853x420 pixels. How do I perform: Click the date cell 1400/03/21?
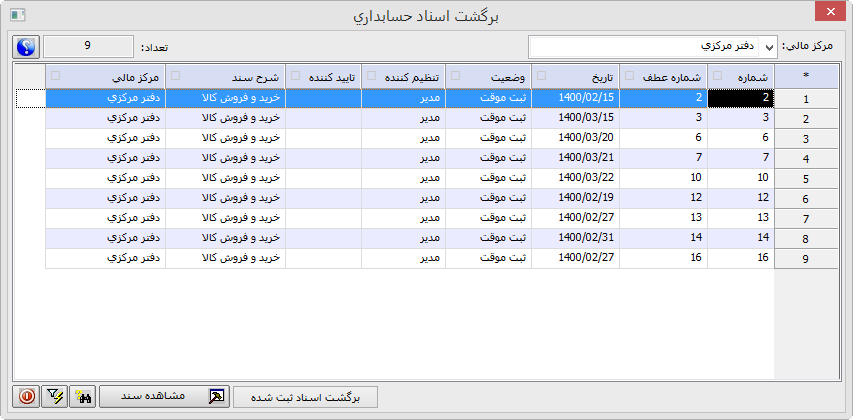[x=576, y=158]
